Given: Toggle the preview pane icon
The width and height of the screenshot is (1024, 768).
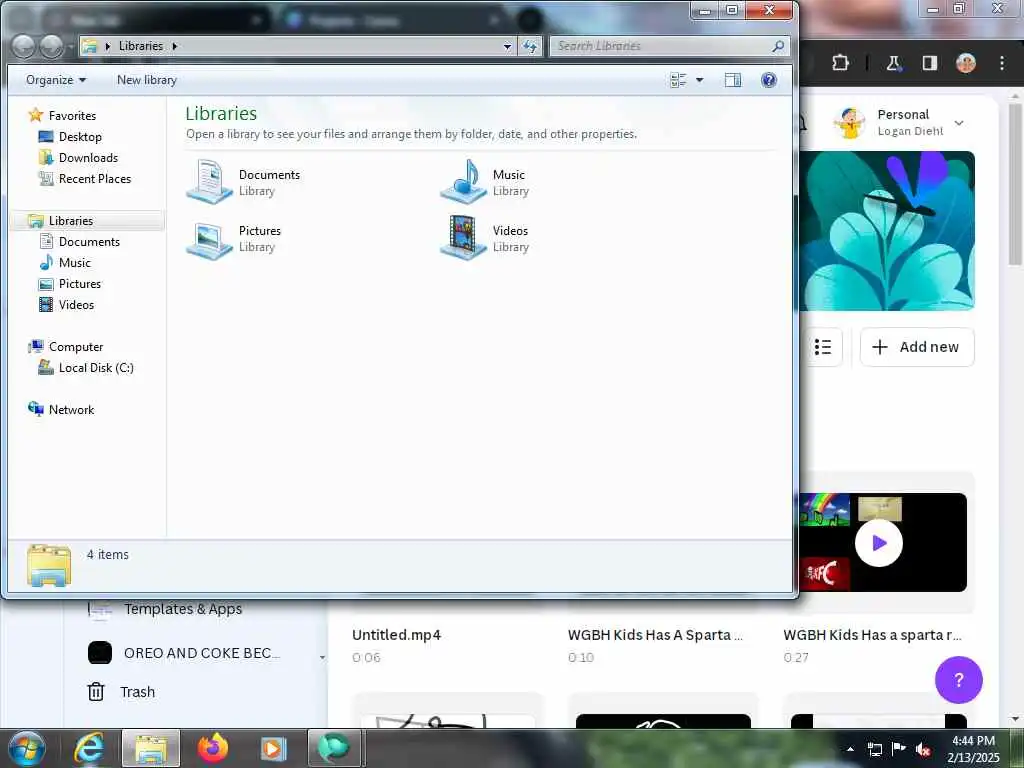Looking at the screenshot, I should [x=733, y=80].
